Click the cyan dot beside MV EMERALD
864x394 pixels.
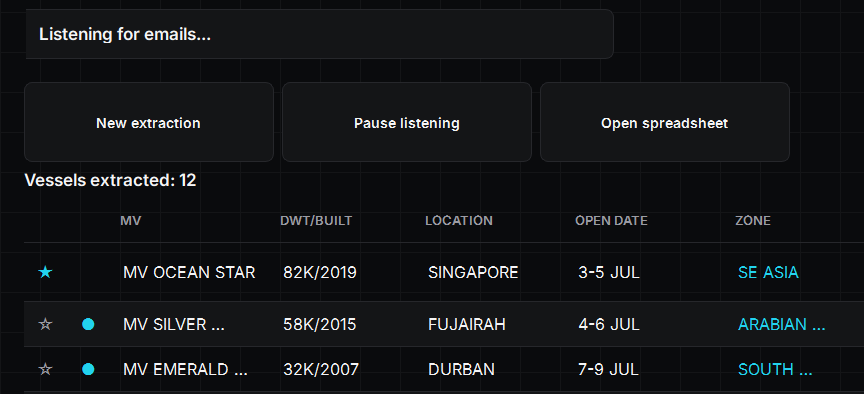(88, 369)
